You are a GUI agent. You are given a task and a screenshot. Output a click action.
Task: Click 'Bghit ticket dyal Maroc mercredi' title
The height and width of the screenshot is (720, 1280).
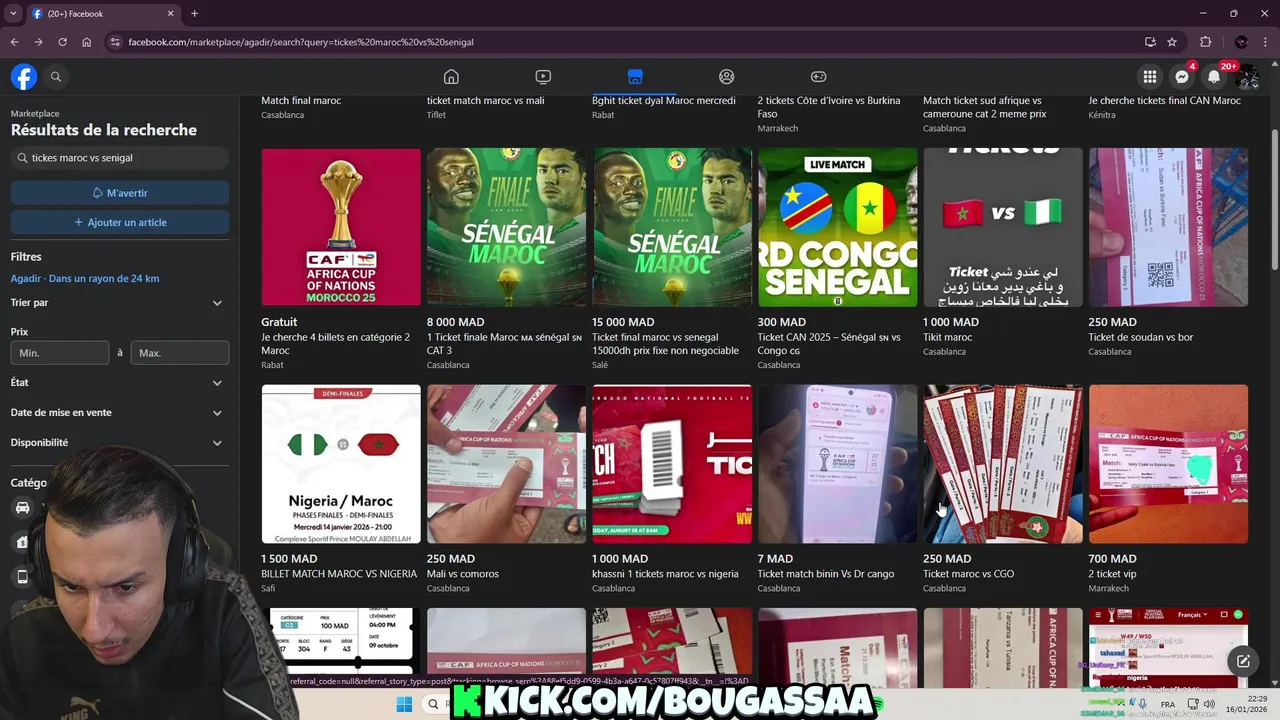[664, 101]
